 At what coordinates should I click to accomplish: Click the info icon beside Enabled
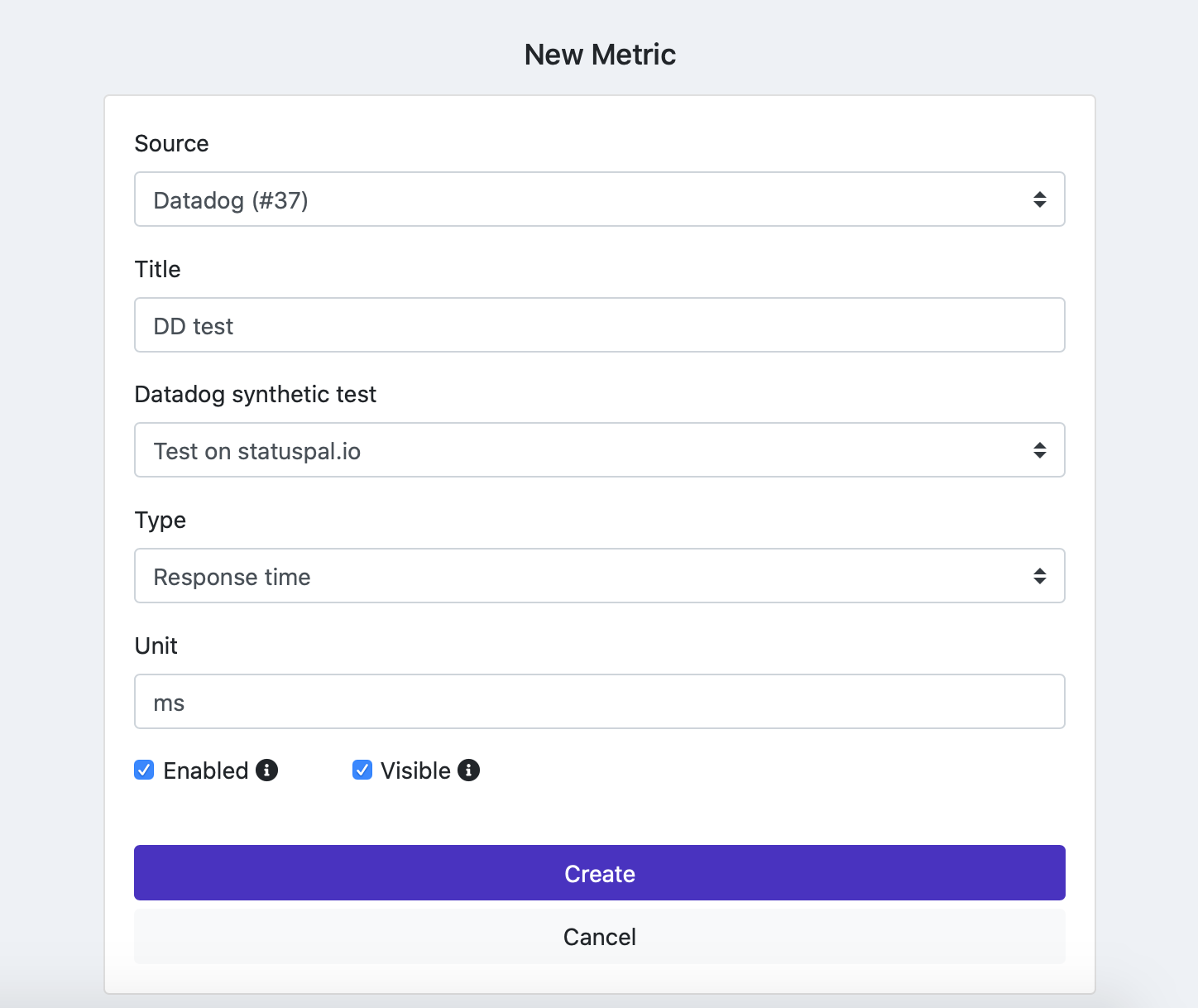point(266,770)
